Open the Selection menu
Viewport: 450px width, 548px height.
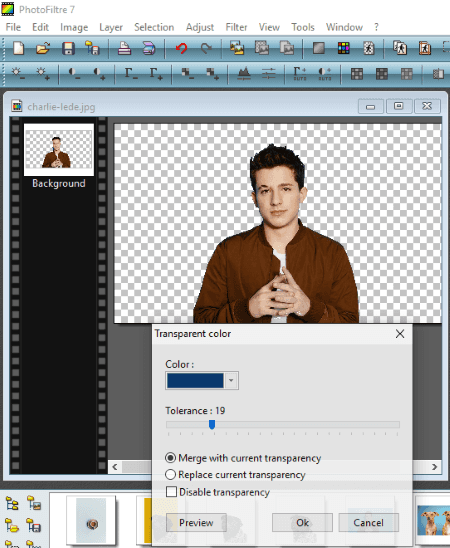point(154,27)
